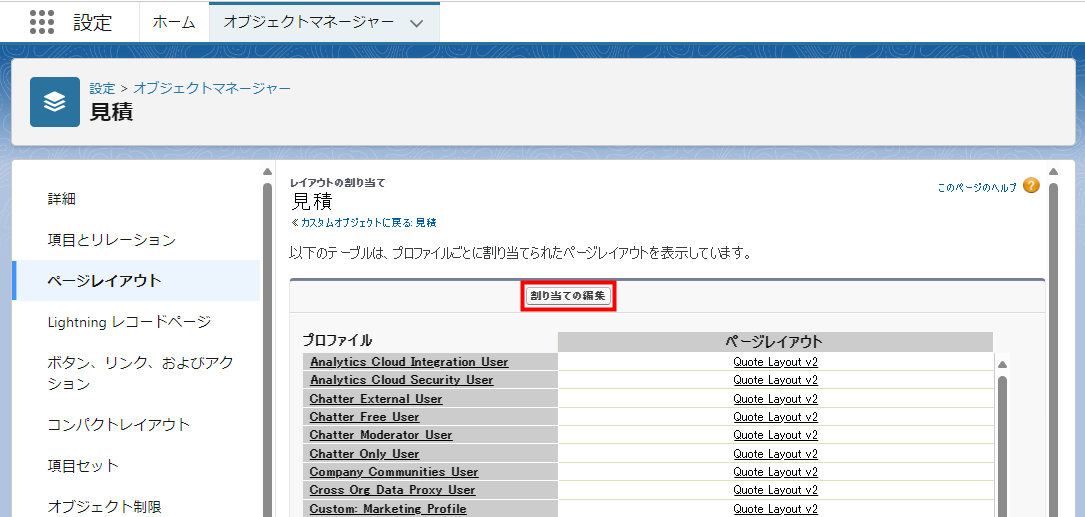Viewport: 1085px width, 517px height.
Task: Open このページのヘルプ link
Action: 976,187
